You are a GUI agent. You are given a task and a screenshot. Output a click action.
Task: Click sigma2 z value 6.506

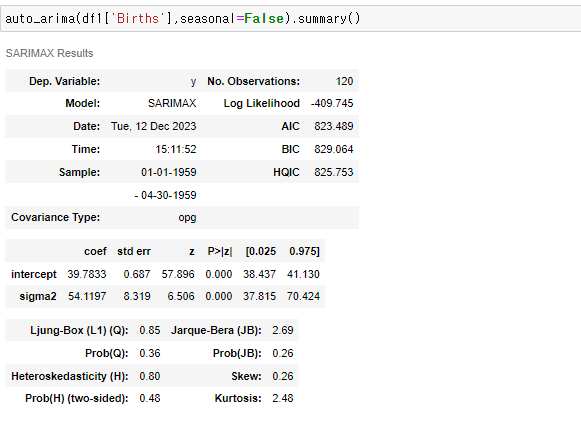181,296
